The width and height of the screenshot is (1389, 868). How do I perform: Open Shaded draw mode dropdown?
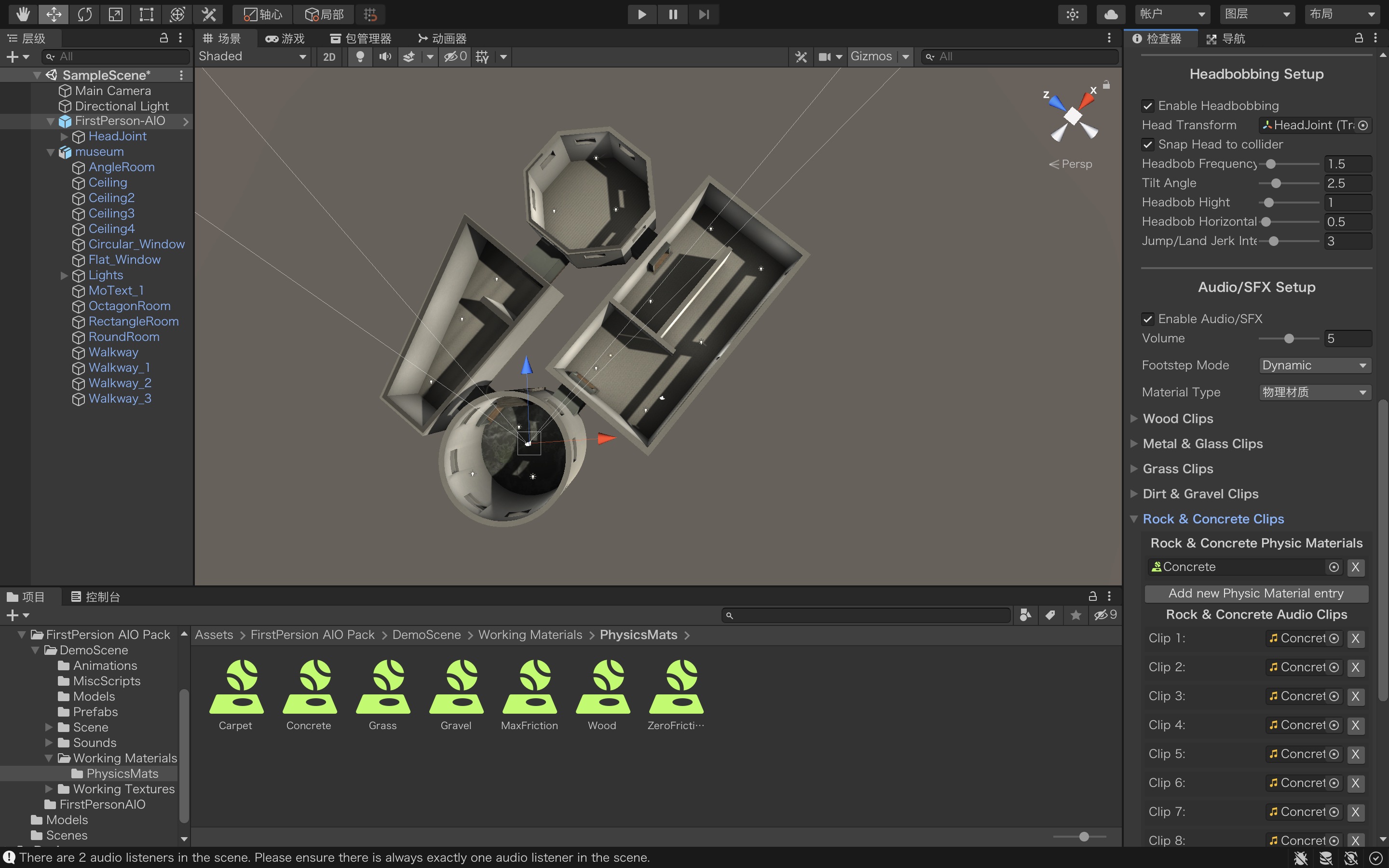pyautogui.click(x=252, y=56)
